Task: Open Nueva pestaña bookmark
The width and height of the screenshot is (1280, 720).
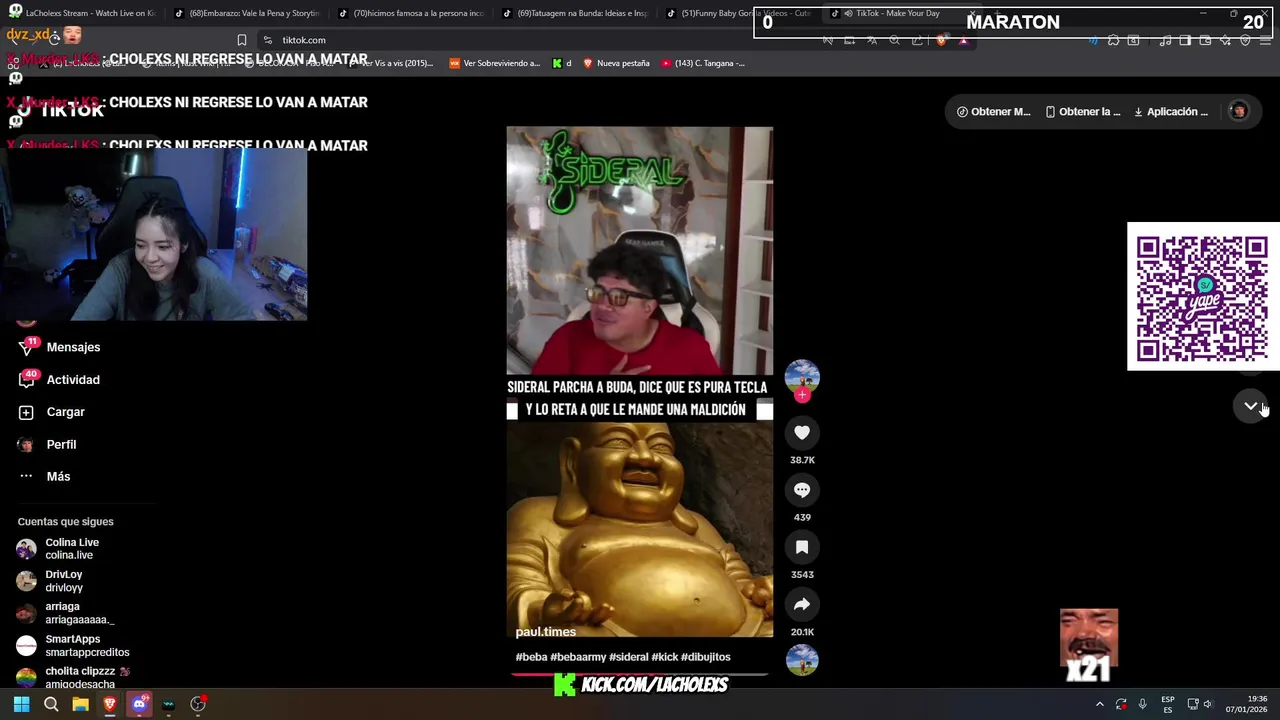Action: [616, 63]
